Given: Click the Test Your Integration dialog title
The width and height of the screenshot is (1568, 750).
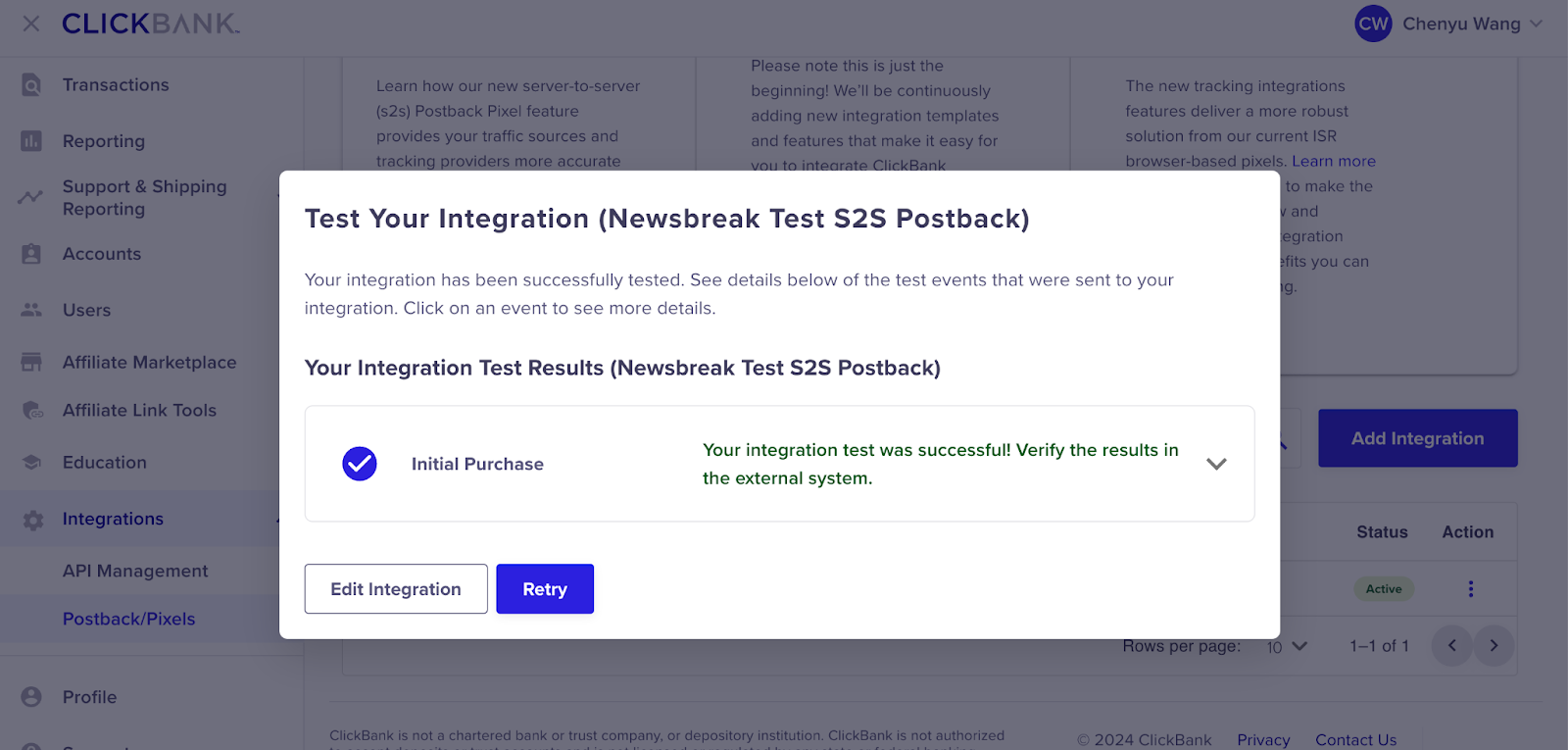Looking at the screenshot, I should tap(666, 219).
